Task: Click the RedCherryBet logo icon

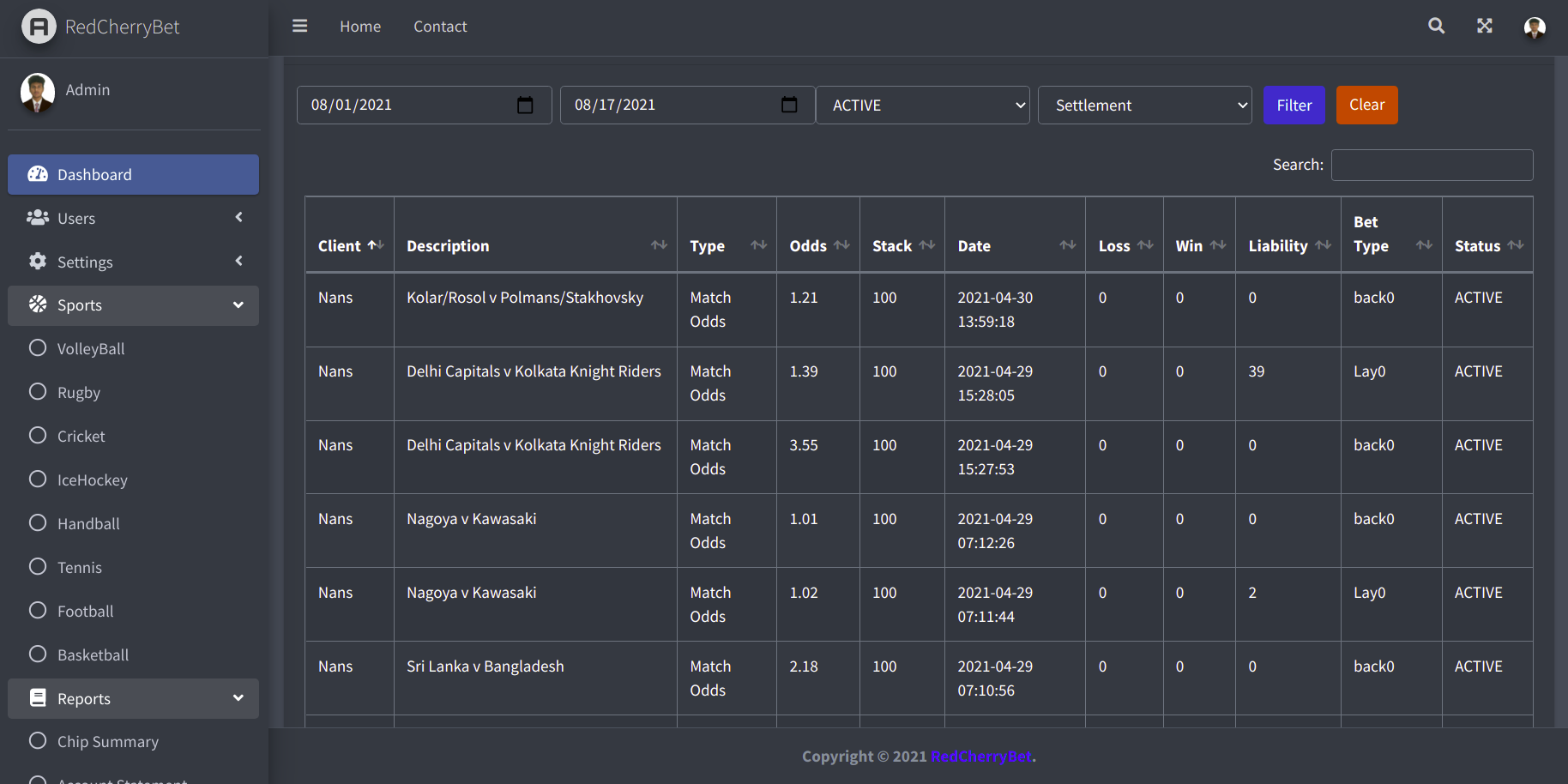Action: (x=39, y=27)
